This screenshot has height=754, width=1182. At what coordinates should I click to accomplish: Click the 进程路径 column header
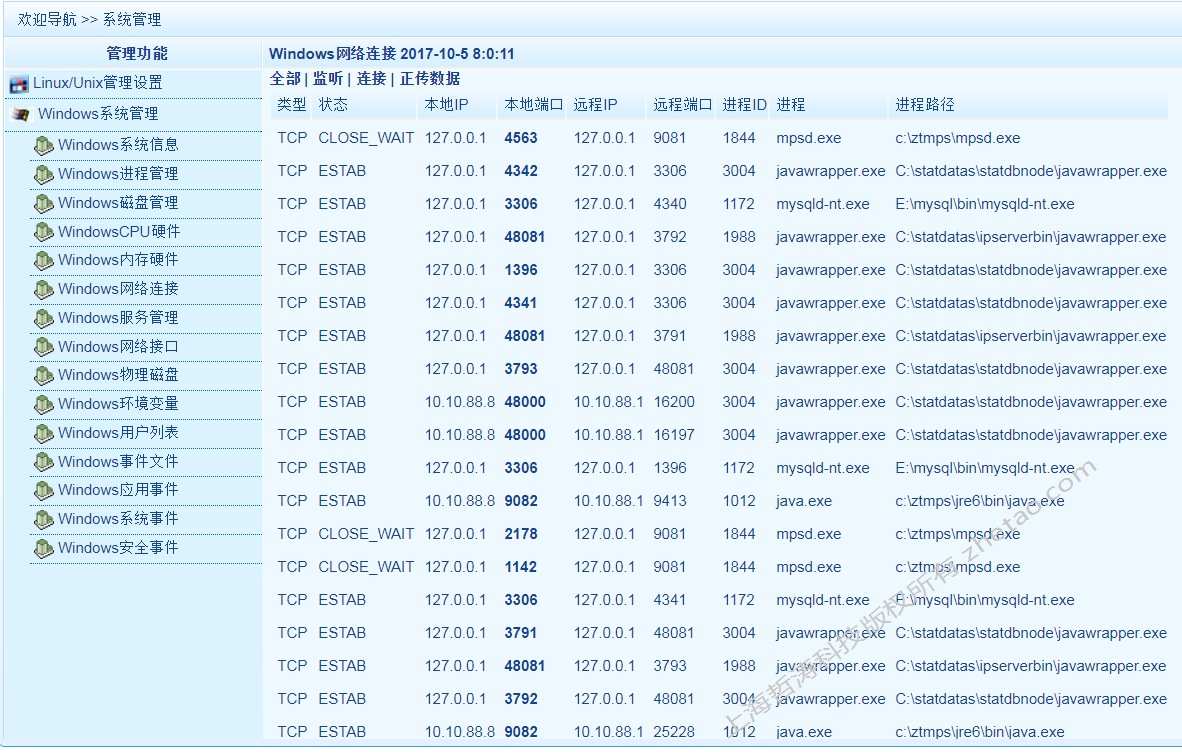tap(925, 105)
